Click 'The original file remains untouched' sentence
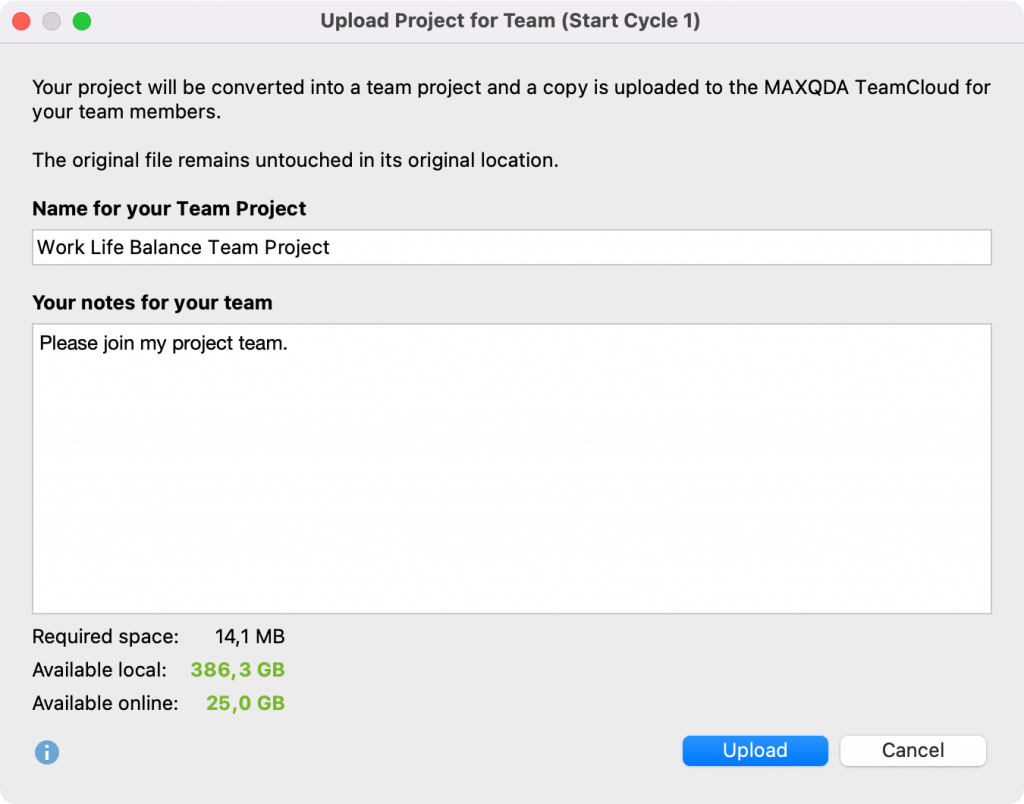This screenshot has height=804, width=1024. [295, 160]
